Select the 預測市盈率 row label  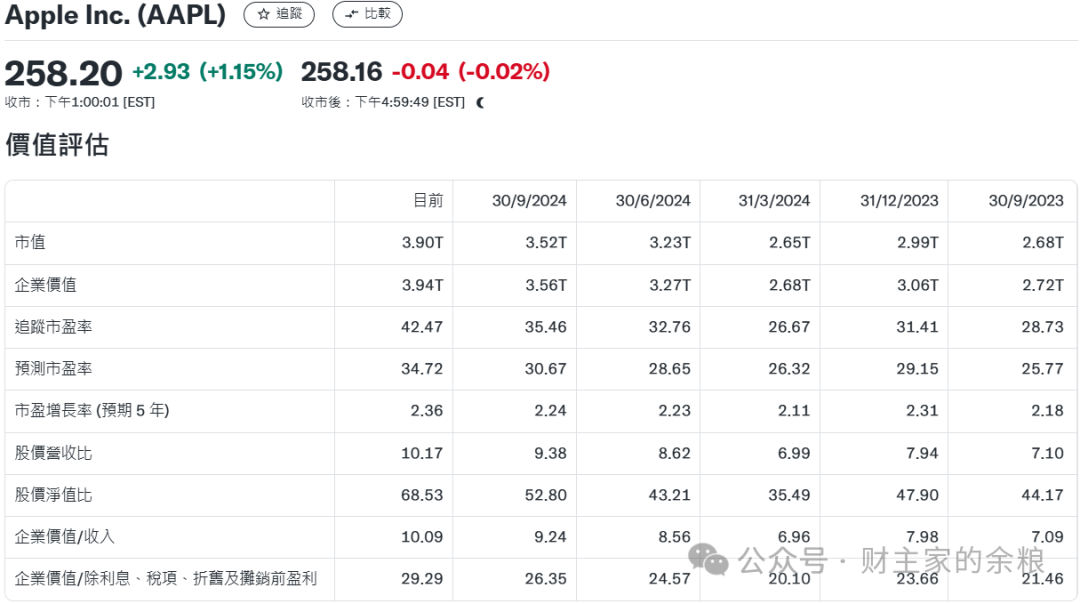[x=53, y=368]
